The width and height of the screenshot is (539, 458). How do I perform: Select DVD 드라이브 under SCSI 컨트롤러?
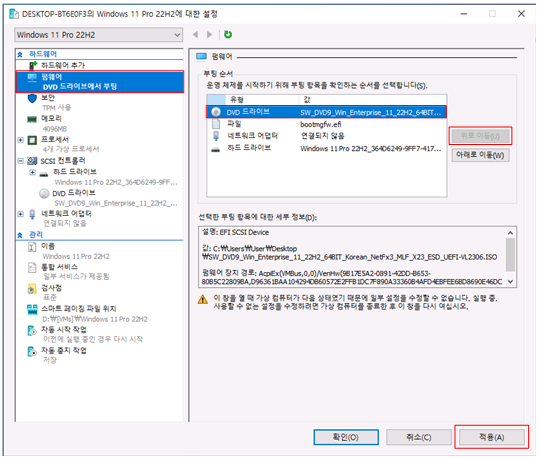pyautogui.click(x=74, y=193)
